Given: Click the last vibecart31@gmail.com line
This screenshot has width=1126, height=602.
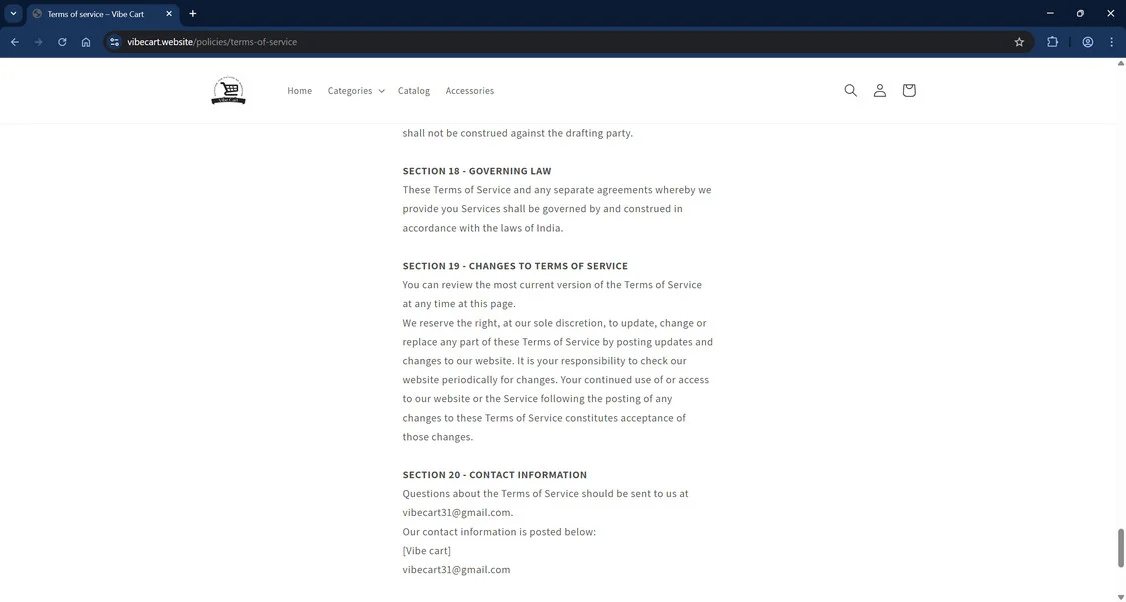Looking at the screenshot, I should tap(456, 570).
